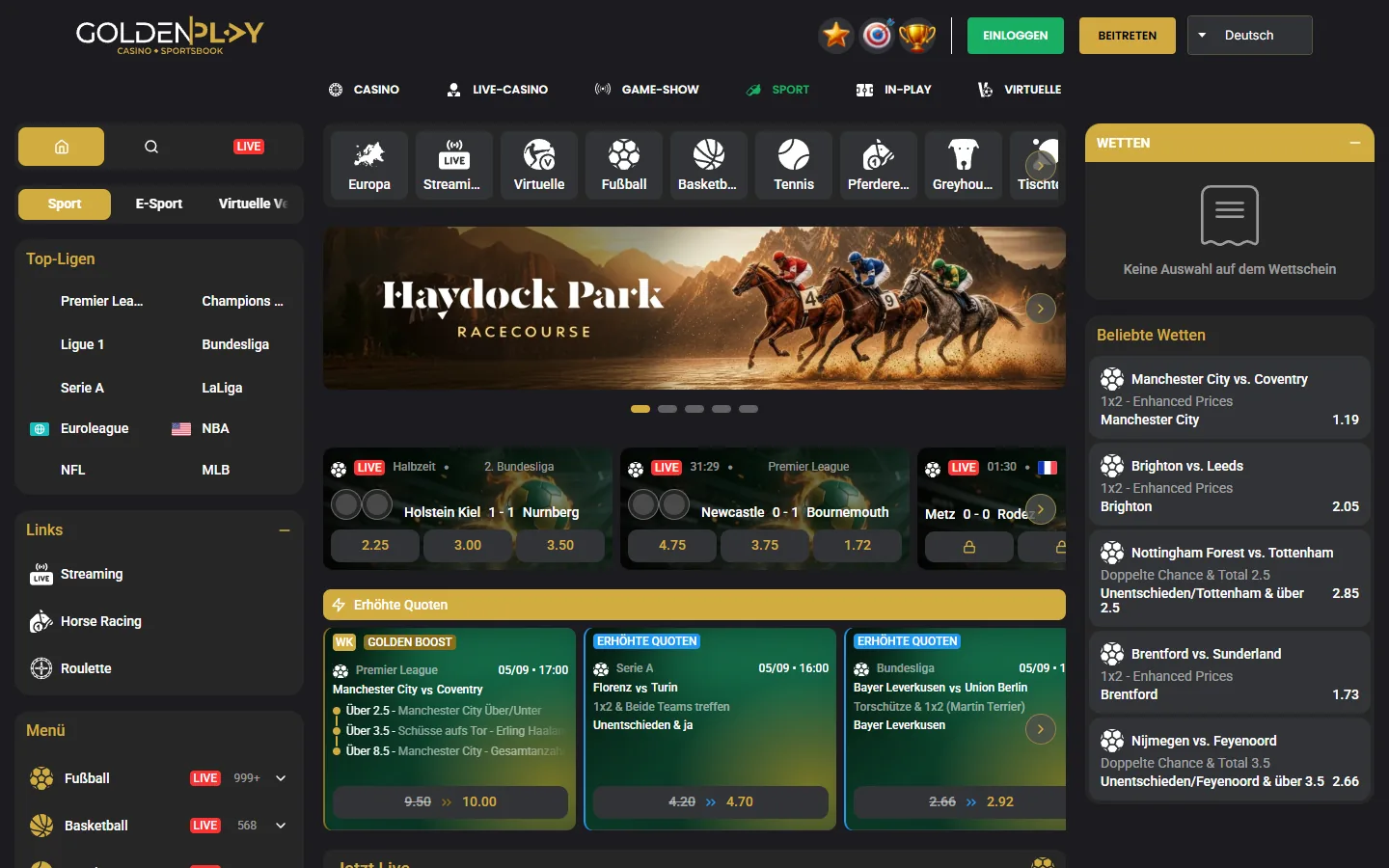Open Bundesliga in top leagues
The height and width of the screenshot is (868, 1389).
point(235,344)
